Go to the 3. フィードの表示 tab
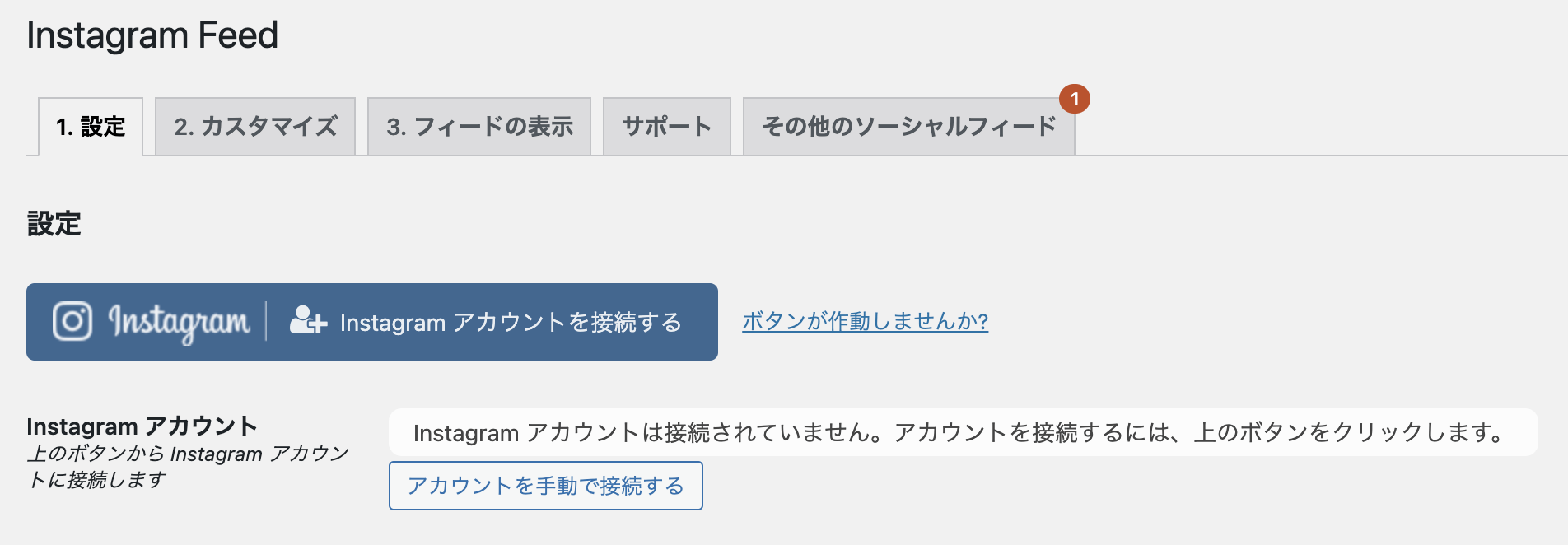Screen dimensions: 1568x545 pyautogui.click(x=479, y=127)
